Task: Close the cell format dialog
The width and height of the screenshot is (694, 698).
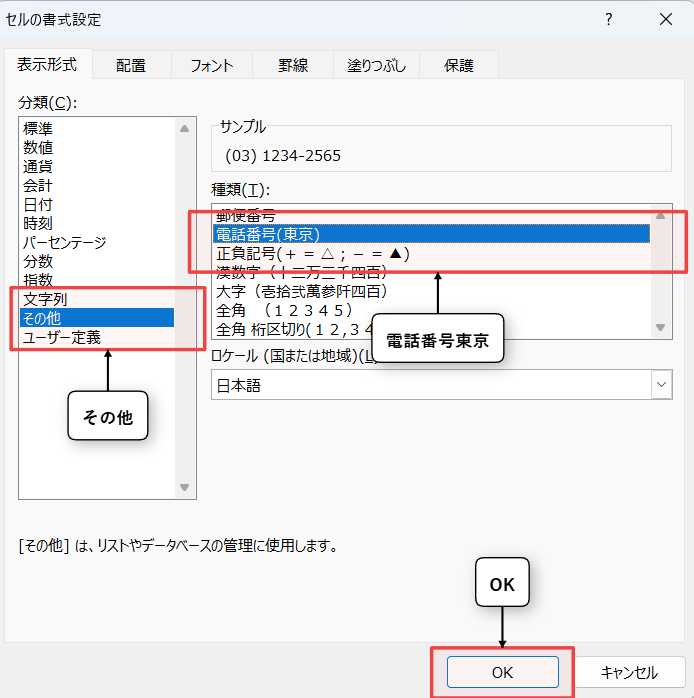Action: pyautogui.click(x=665, y=19)
